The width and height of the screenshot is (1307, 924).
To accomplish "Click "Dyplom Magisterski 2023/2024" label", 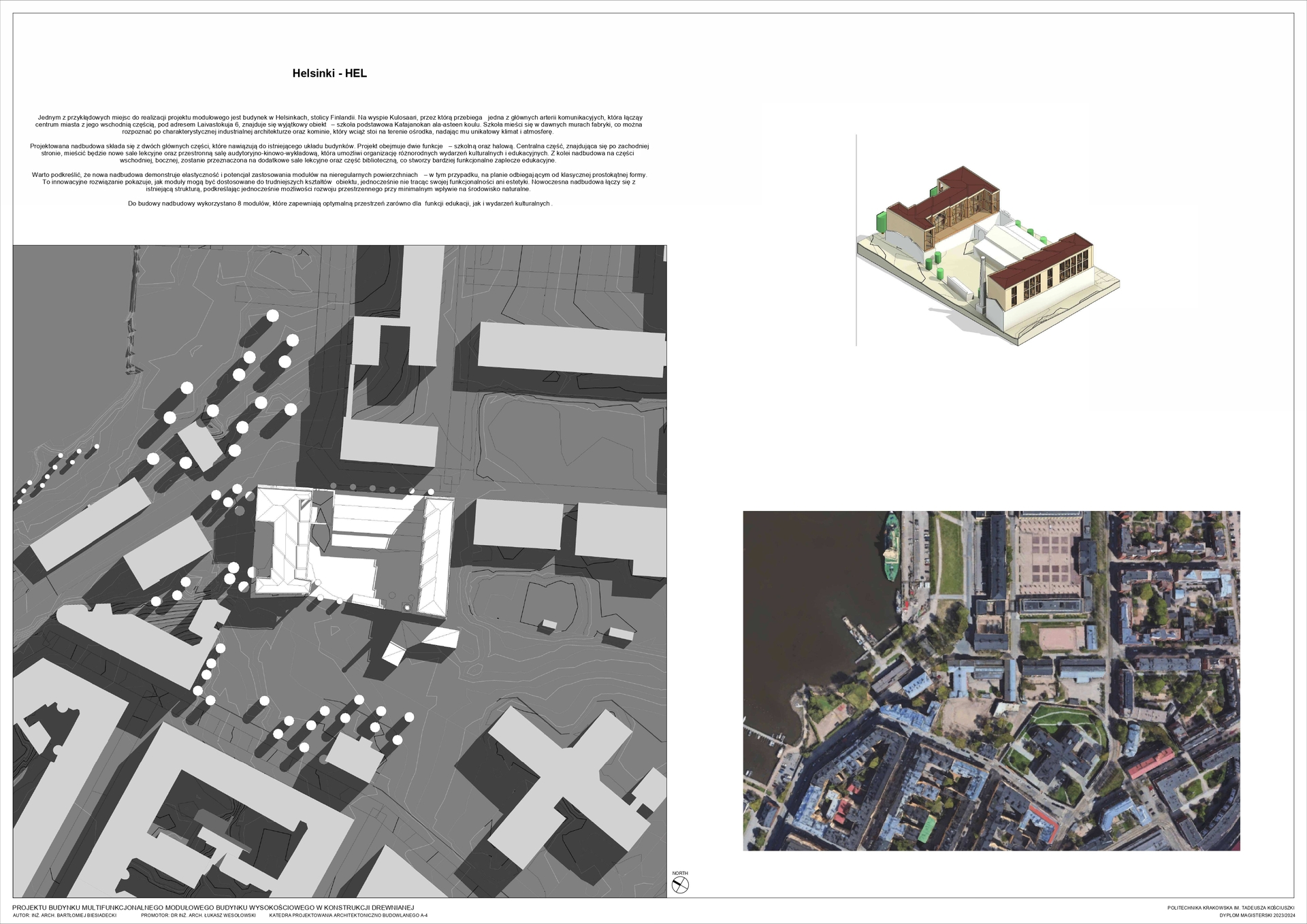I will [x=1257, y=916].
